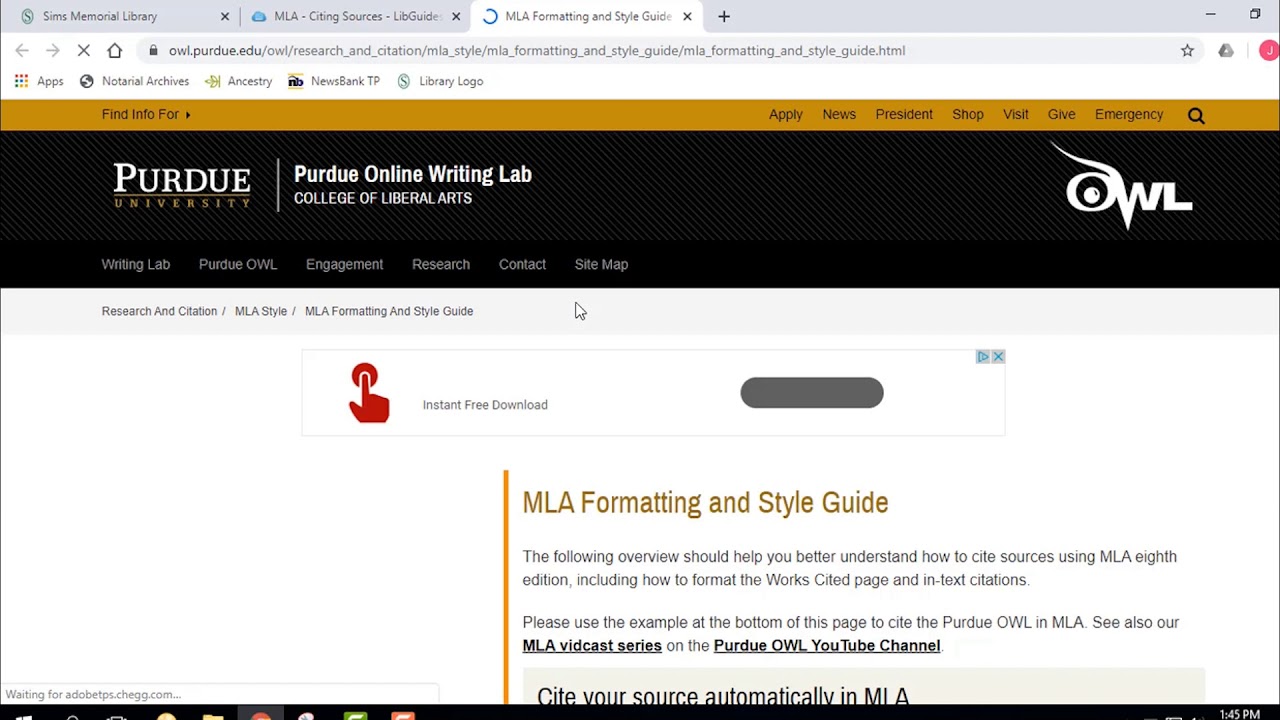Viewport: 1280px width, 720px height.
Task: Go to the browser home page
Action: [x=115, y=51]
